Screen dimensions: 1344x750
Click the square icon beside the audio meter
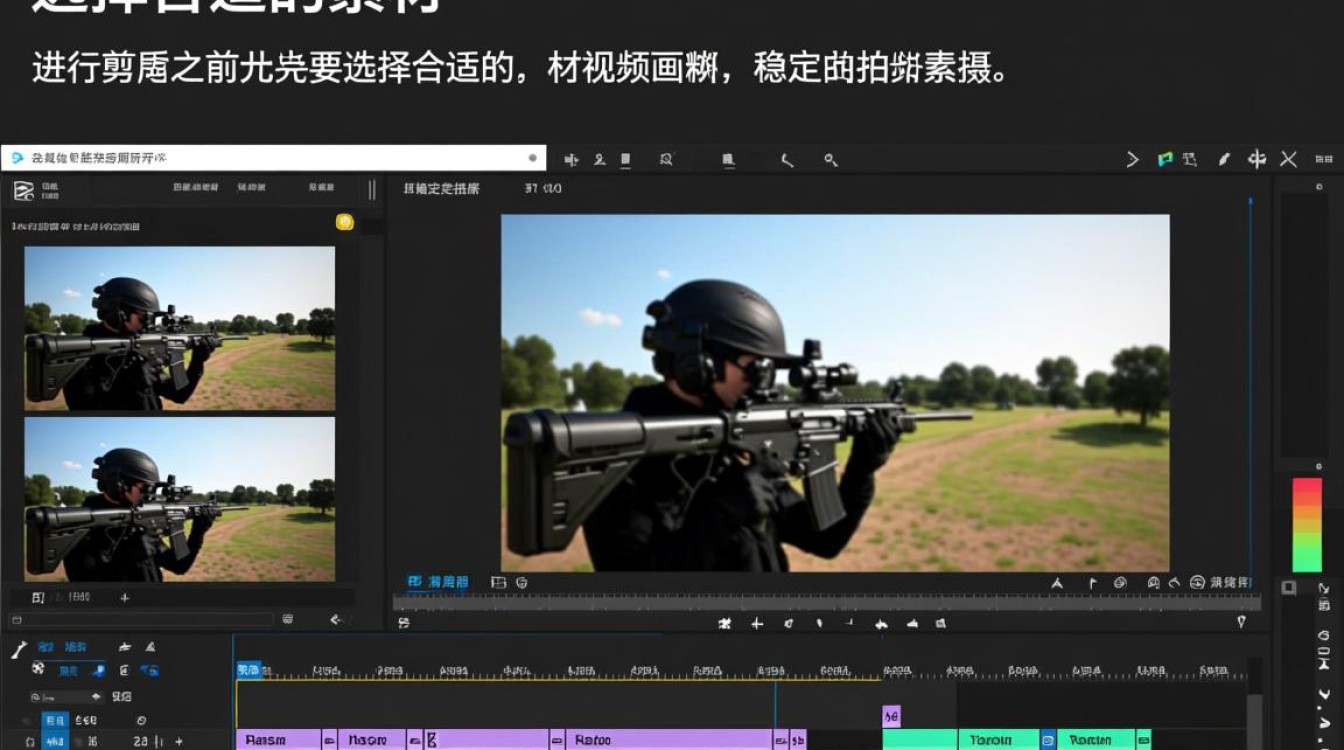[x=1289, y=587]
